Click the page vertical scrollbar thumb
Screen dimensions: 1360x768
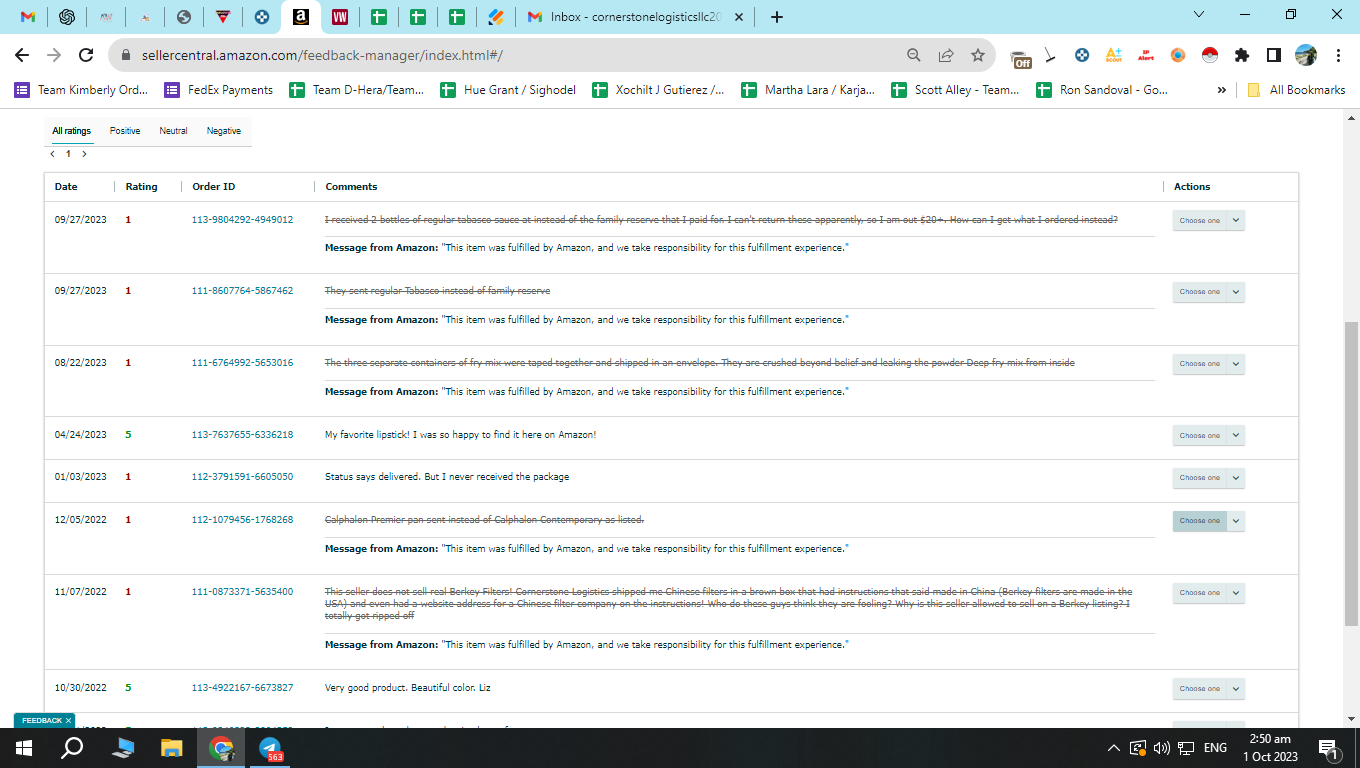tap(1351, 475)
